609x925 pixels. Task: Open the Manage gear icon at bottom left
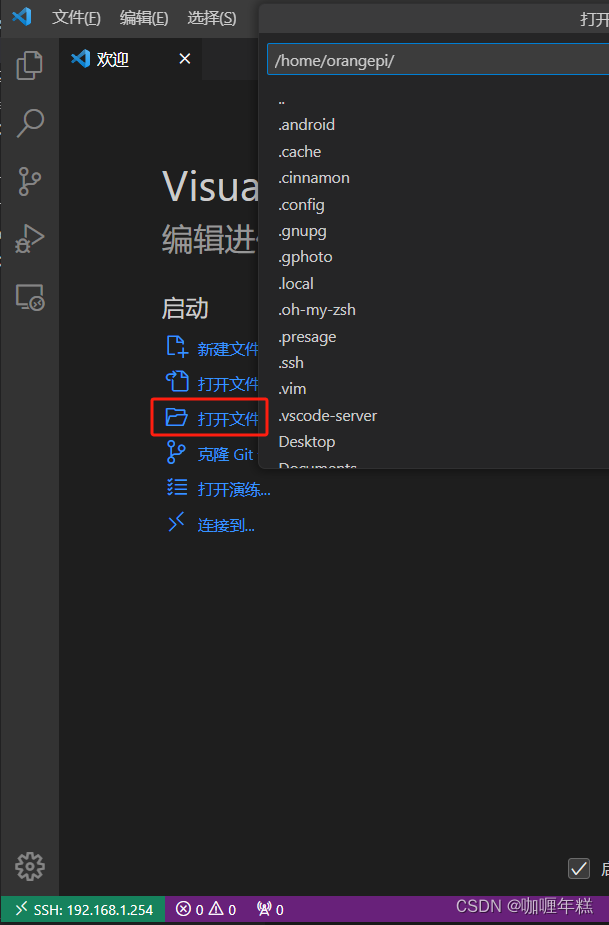pos(29,866)
